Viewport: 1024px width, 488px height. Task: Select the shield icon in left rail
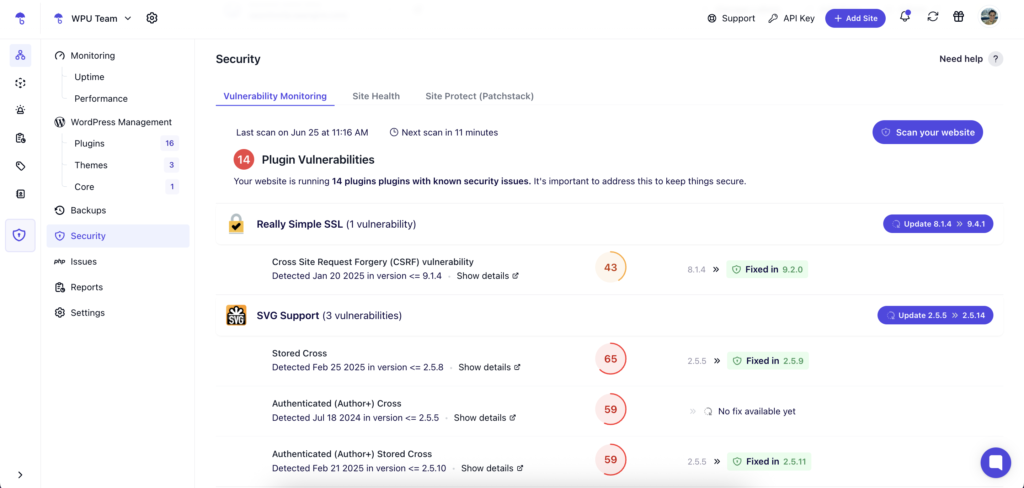coord(20,235)
